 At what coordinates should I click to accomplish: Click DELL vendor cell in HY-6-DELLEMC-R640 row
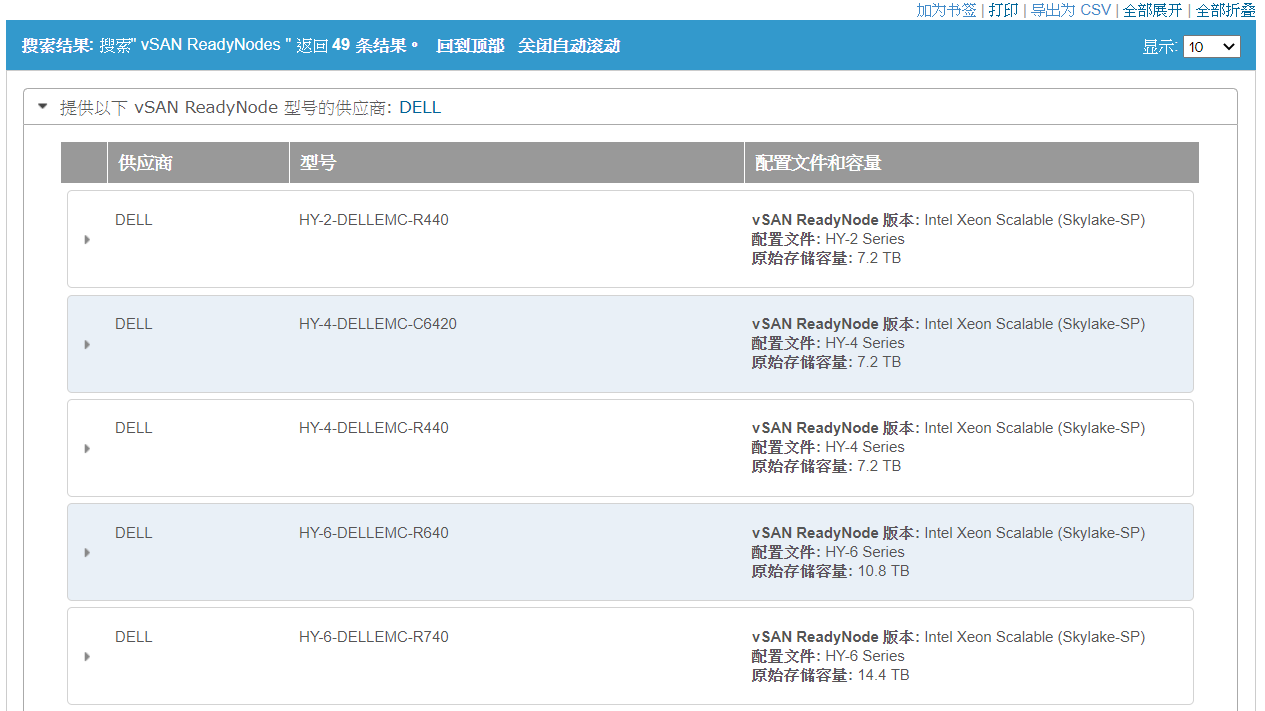[134, 533]
